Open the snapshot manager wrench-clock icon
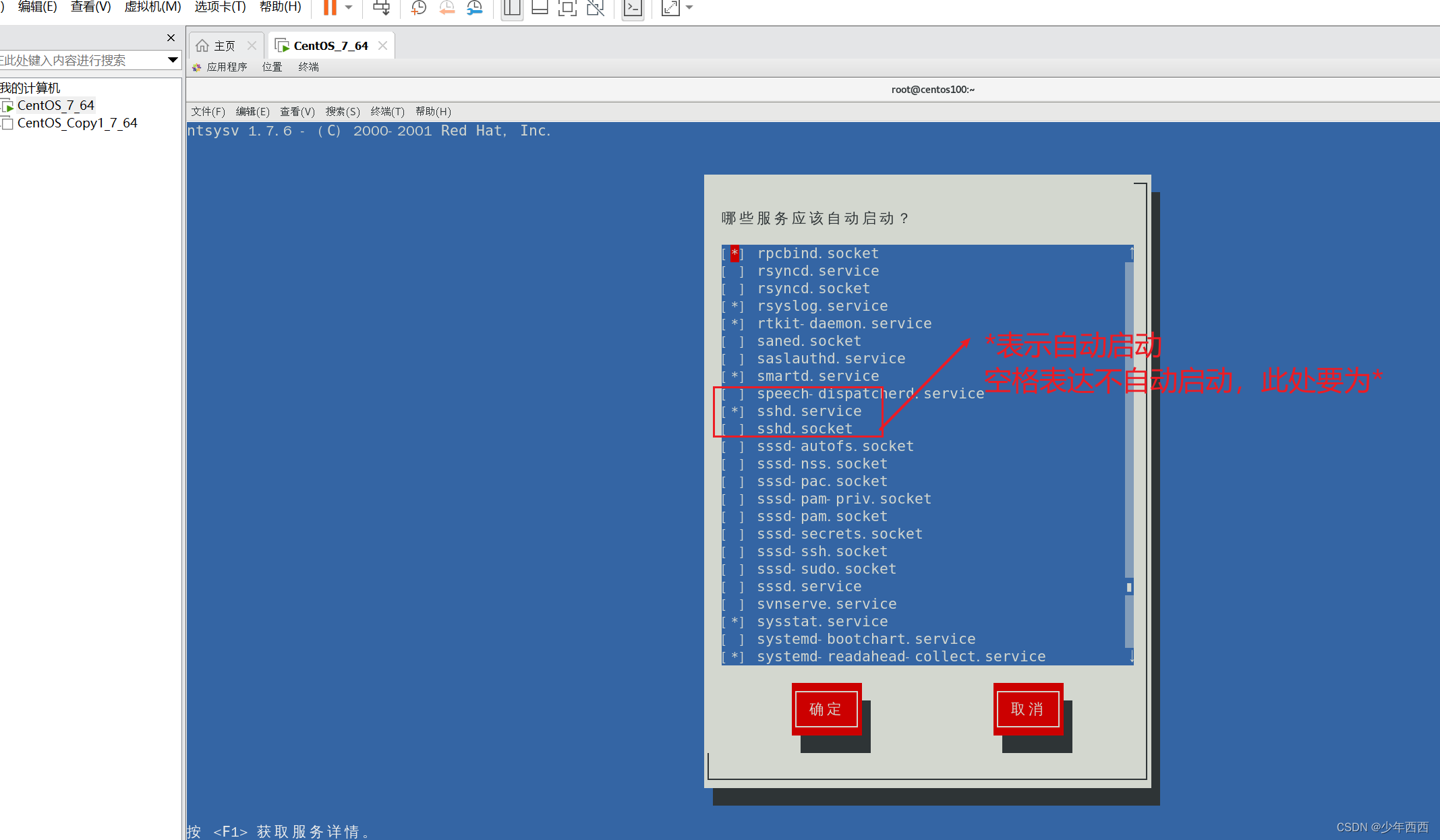This screenshot has width=1440, height=840. [475, 8]
